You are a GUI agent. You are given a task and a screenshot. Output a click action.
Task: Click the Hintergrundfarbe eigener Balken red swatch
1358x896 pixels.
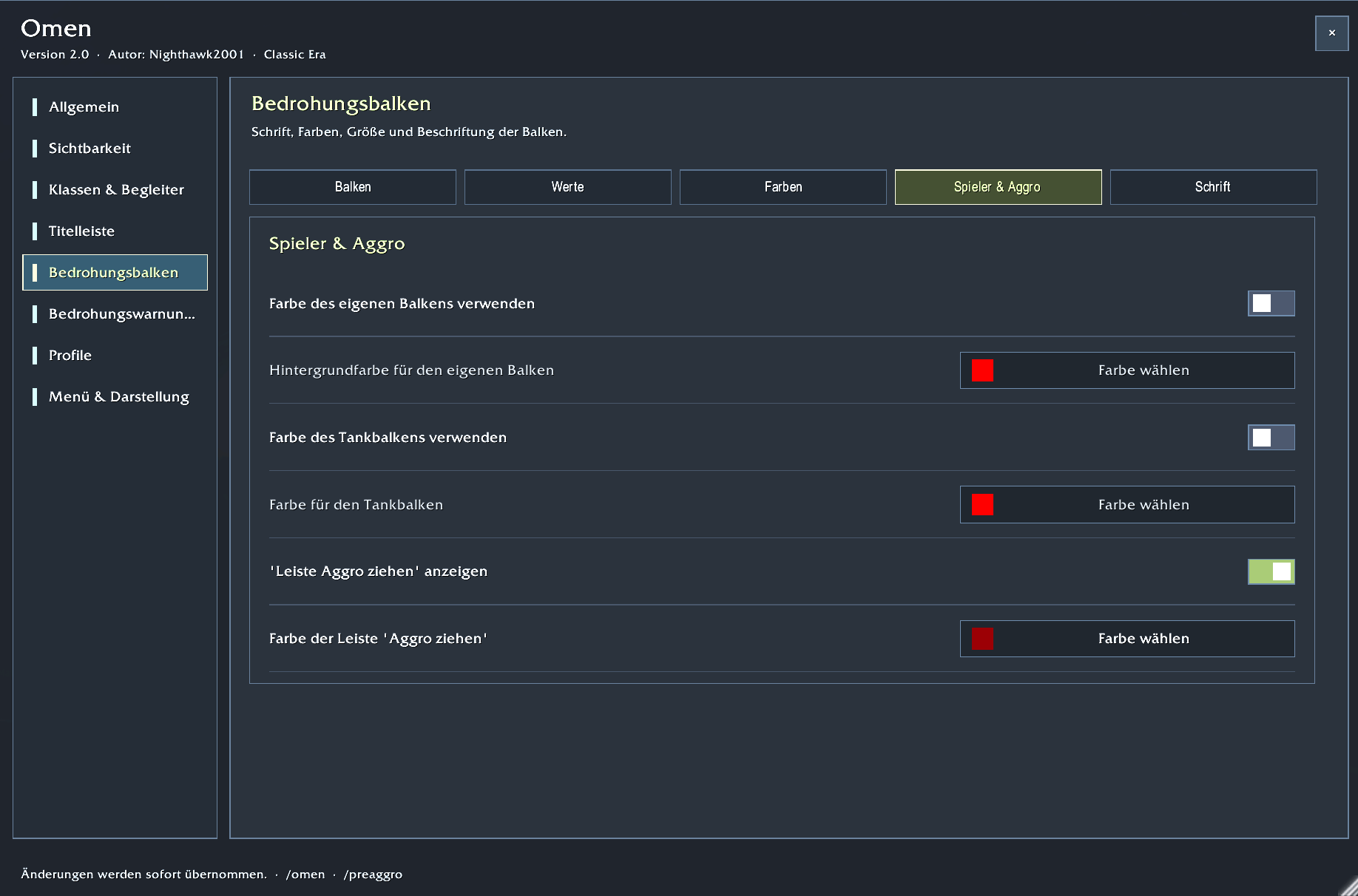pos(982,370)
